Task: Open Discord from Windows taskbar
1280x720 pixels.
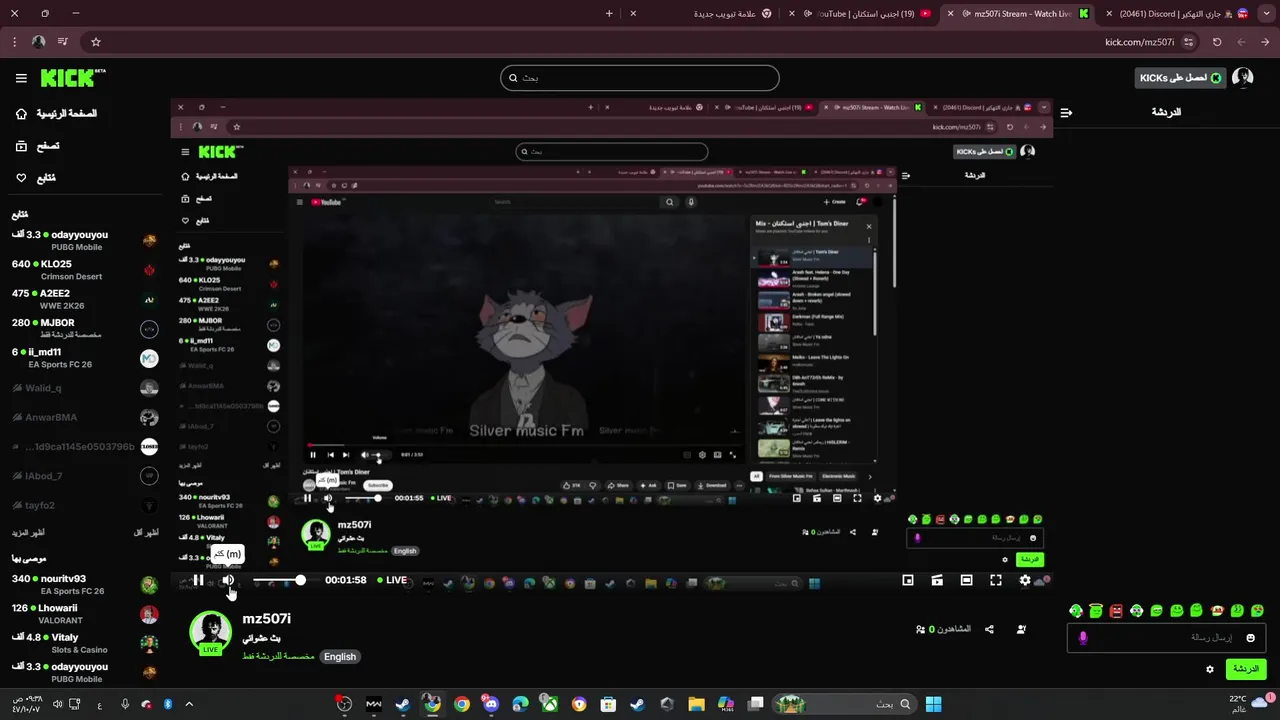Action: [490, 704]
